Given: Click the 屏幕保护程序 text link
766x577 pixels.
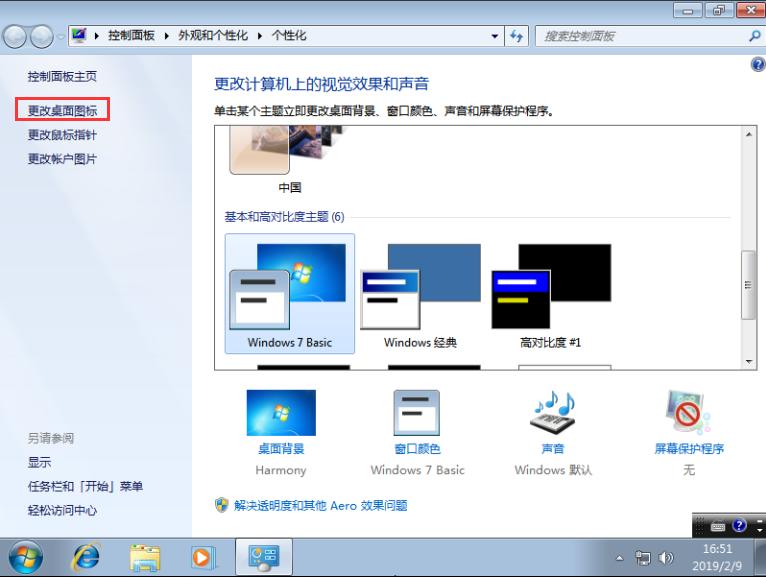Looking at the screenshot, I should click(689, 449).
